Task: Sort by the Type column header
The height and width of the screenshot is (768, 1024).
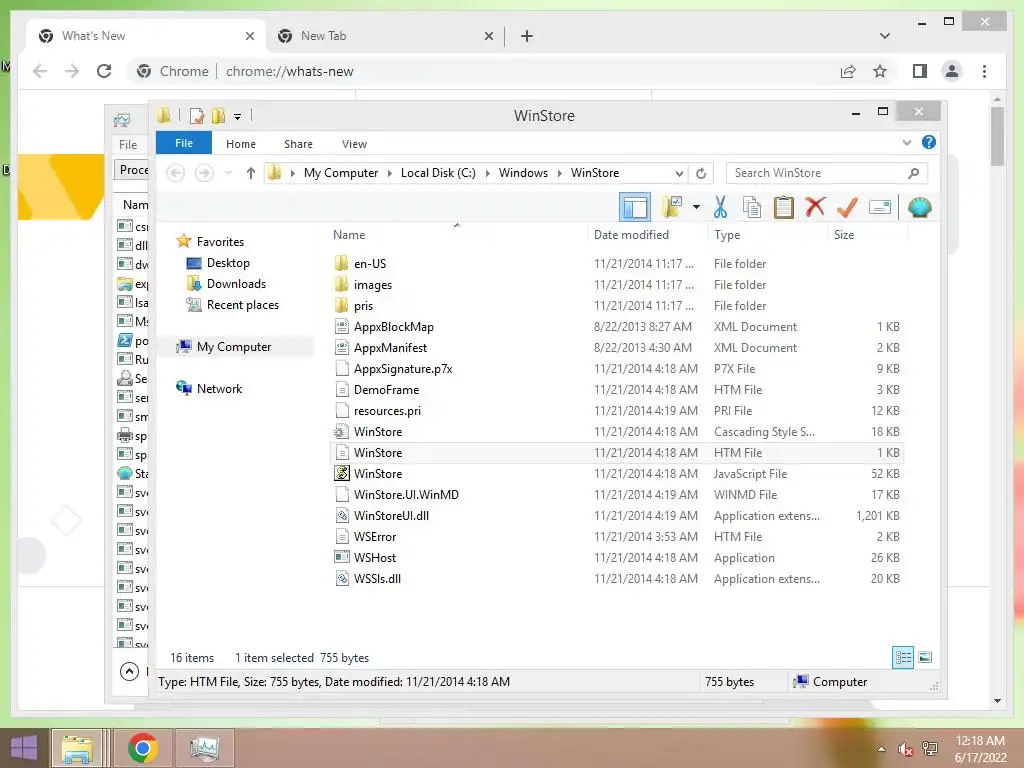Action: [727, 234]
